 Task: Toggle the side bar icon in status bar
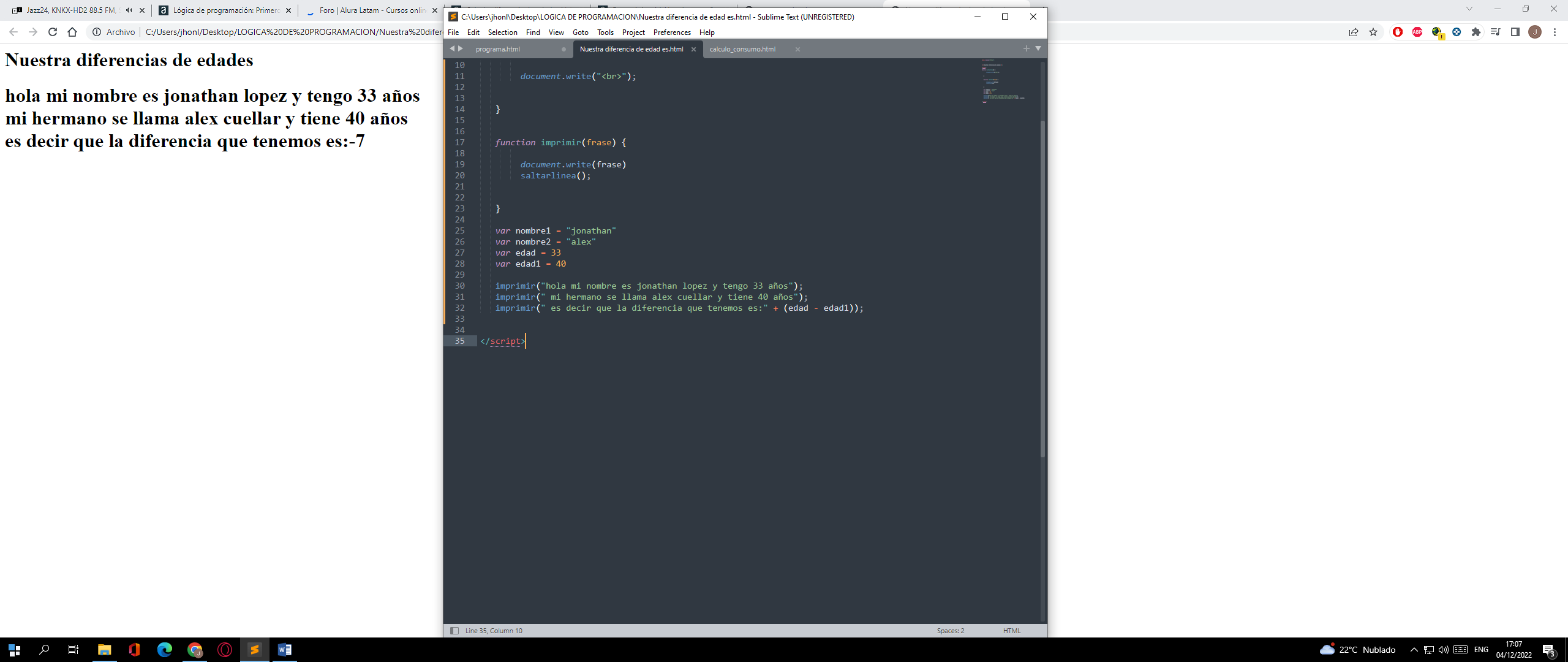click(454, 631)
